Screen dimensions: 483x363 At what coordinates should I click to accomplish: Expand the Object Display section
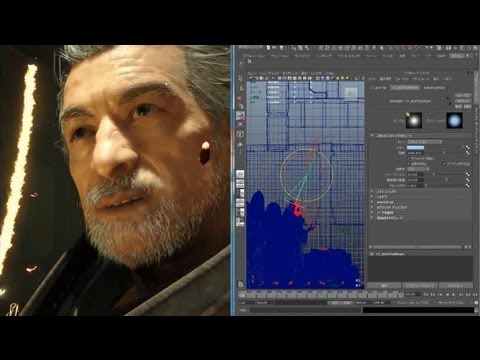tap(373, 207)
